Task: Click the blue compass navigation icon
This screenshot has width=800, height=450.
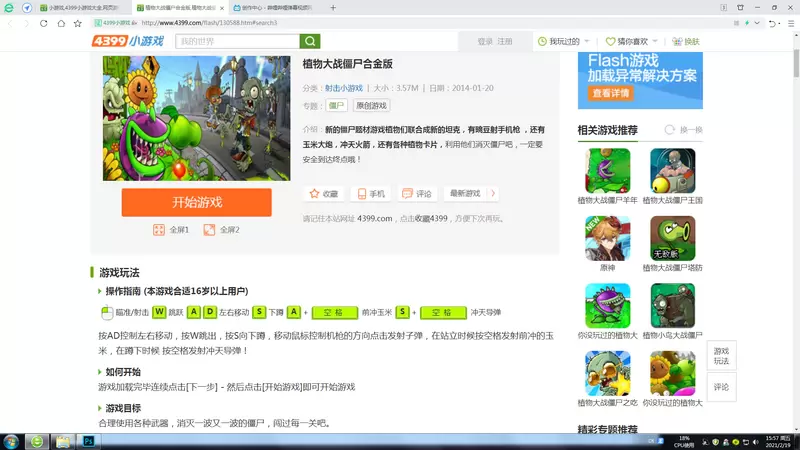Action: click(x=27, y=8)
